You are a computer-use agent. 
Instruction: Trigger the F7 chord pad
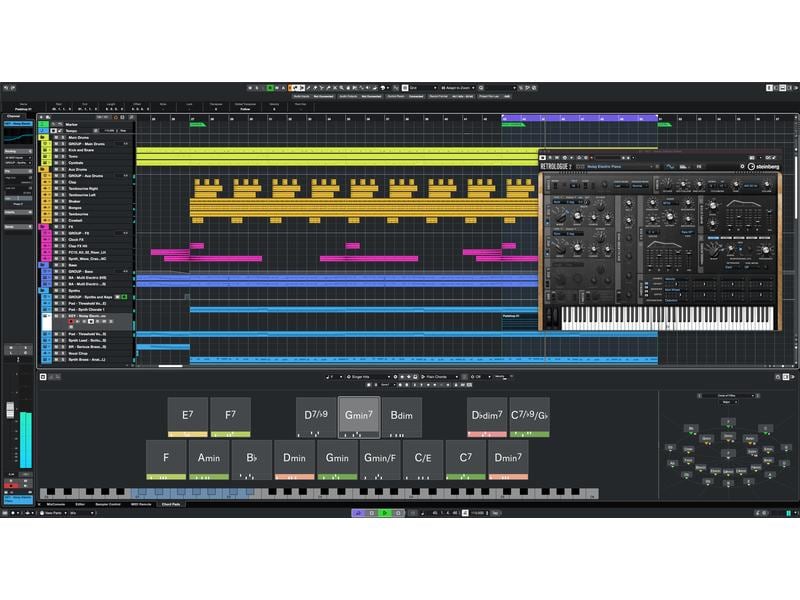click(x=231, y=417)
